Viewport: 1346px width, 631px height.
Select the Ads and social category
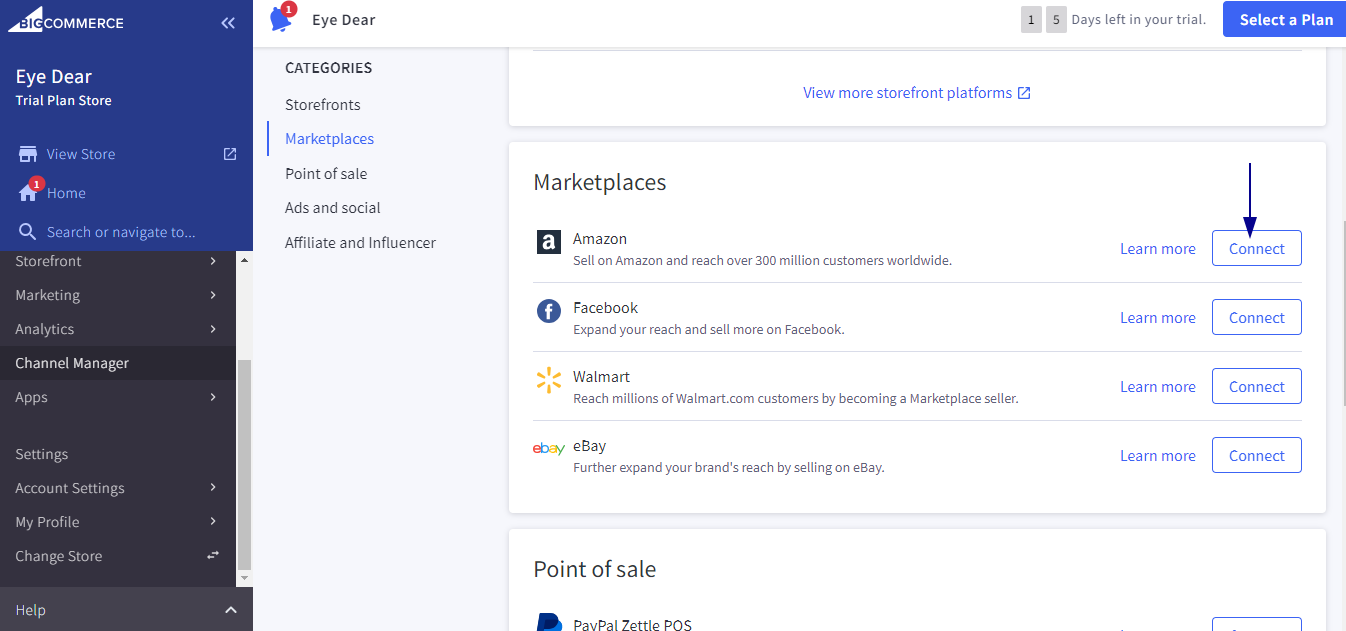(333, 208)
